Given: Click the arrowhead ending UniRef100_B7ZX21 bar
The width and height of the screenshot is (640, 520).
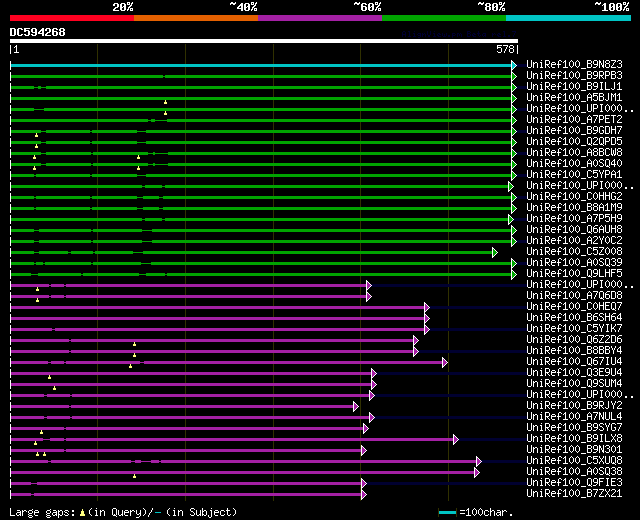Looking at the screenshot, I should 364,495.
